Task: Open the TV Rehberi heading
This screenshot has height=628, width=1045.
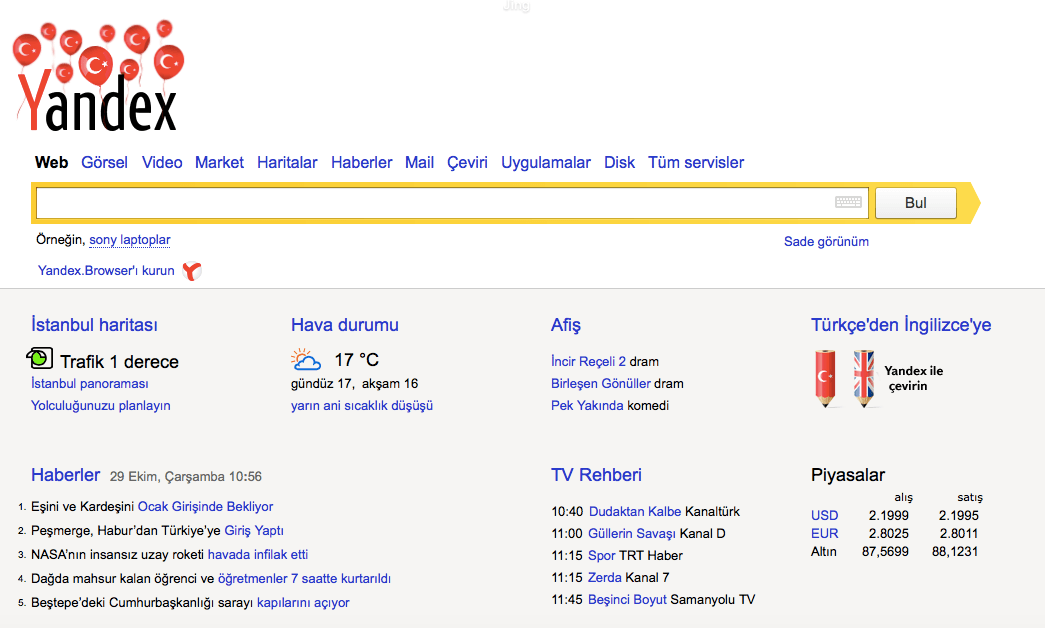Action: (596, 475)
